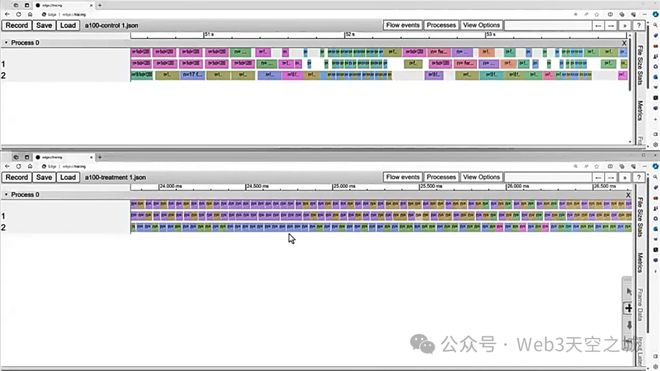
Task: Close the Process 0 track in the upper trace
Action: pyautogui.click(x=624, y=43)
